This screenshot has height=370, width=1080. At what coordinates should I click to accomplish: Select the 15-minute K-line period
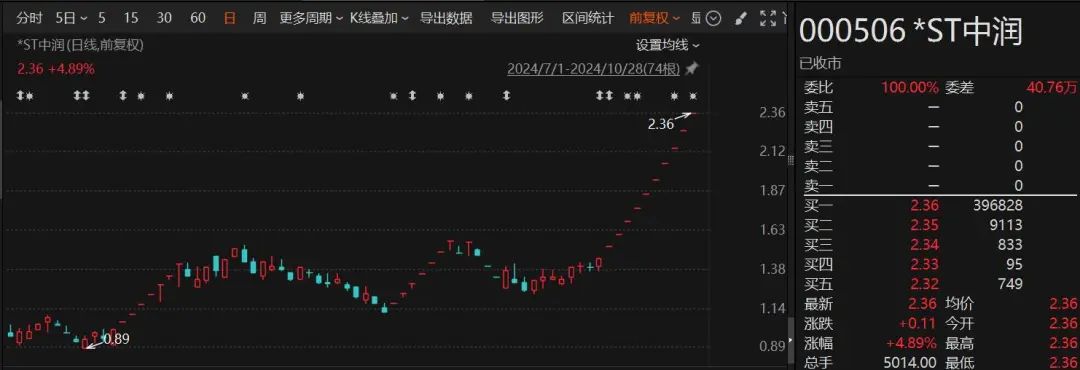tap(131, 18)
